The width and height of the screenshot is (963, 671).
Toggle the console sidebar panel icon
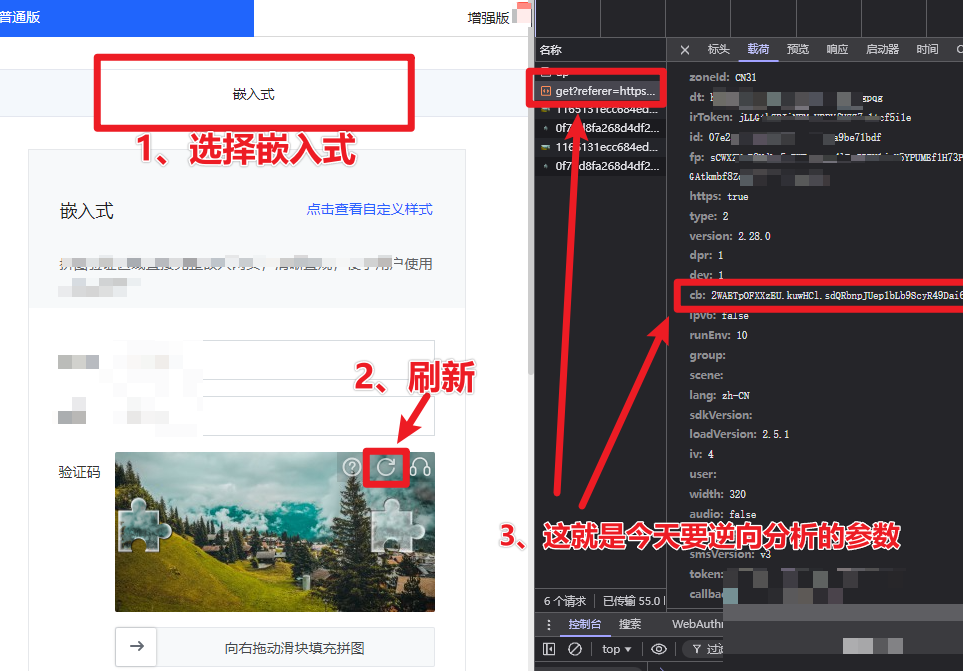549,649
